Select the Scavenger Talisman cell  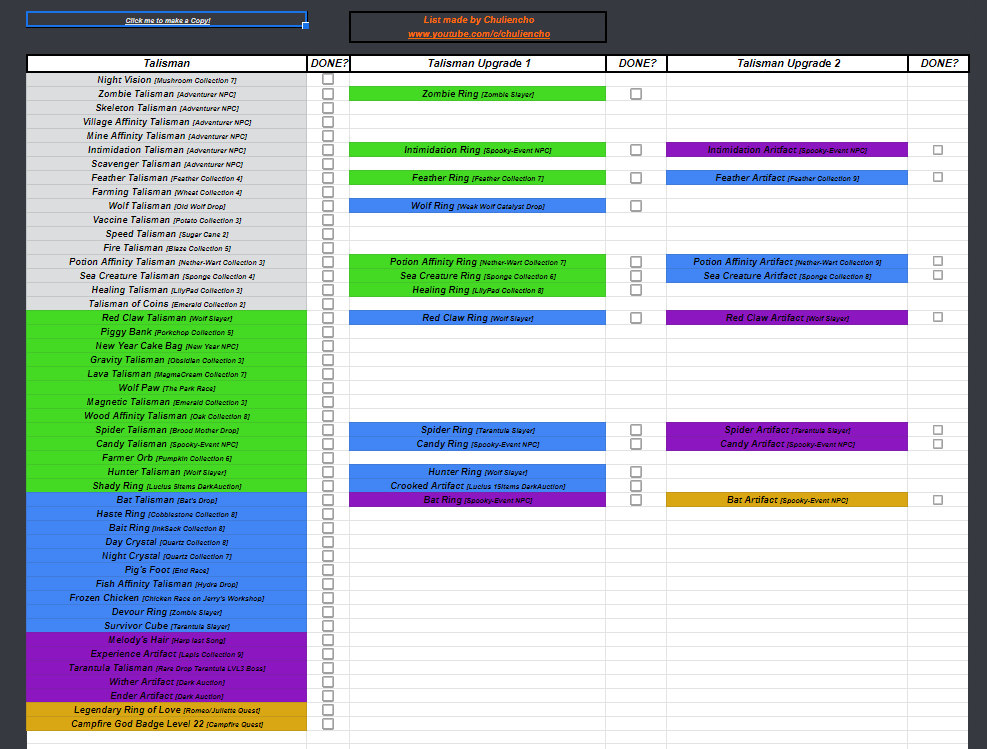point(167,164)
